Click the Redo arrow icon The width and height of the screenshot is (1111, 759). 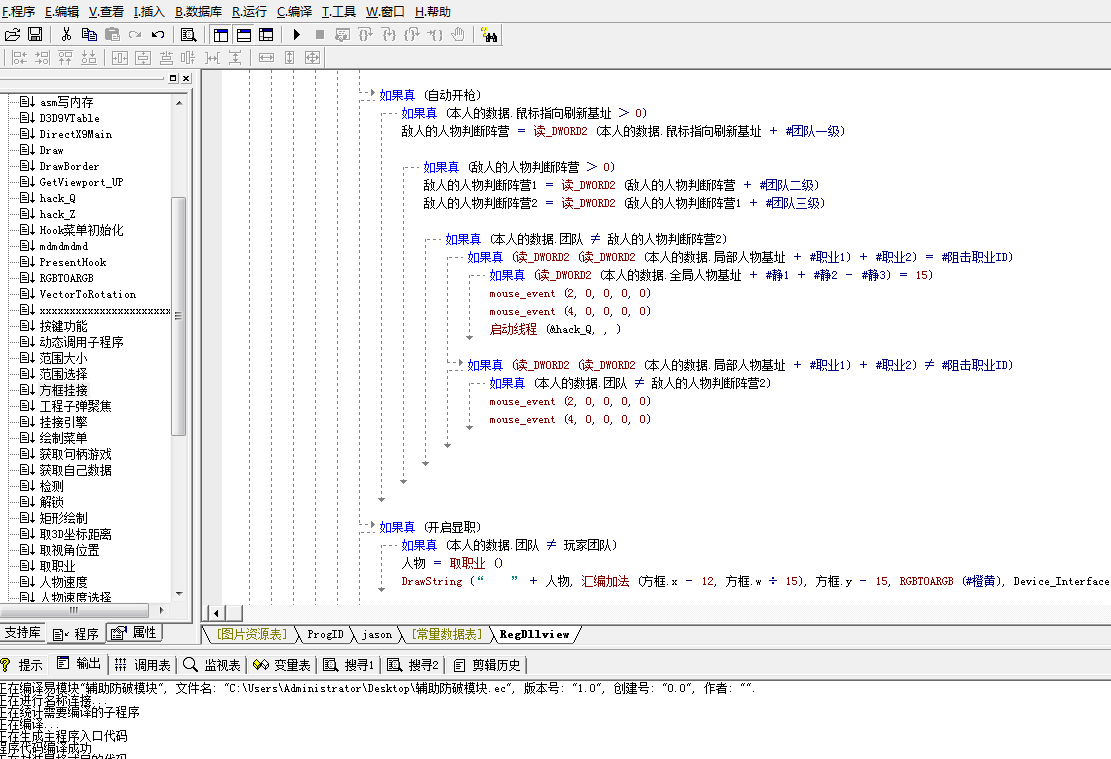[135, 34]
